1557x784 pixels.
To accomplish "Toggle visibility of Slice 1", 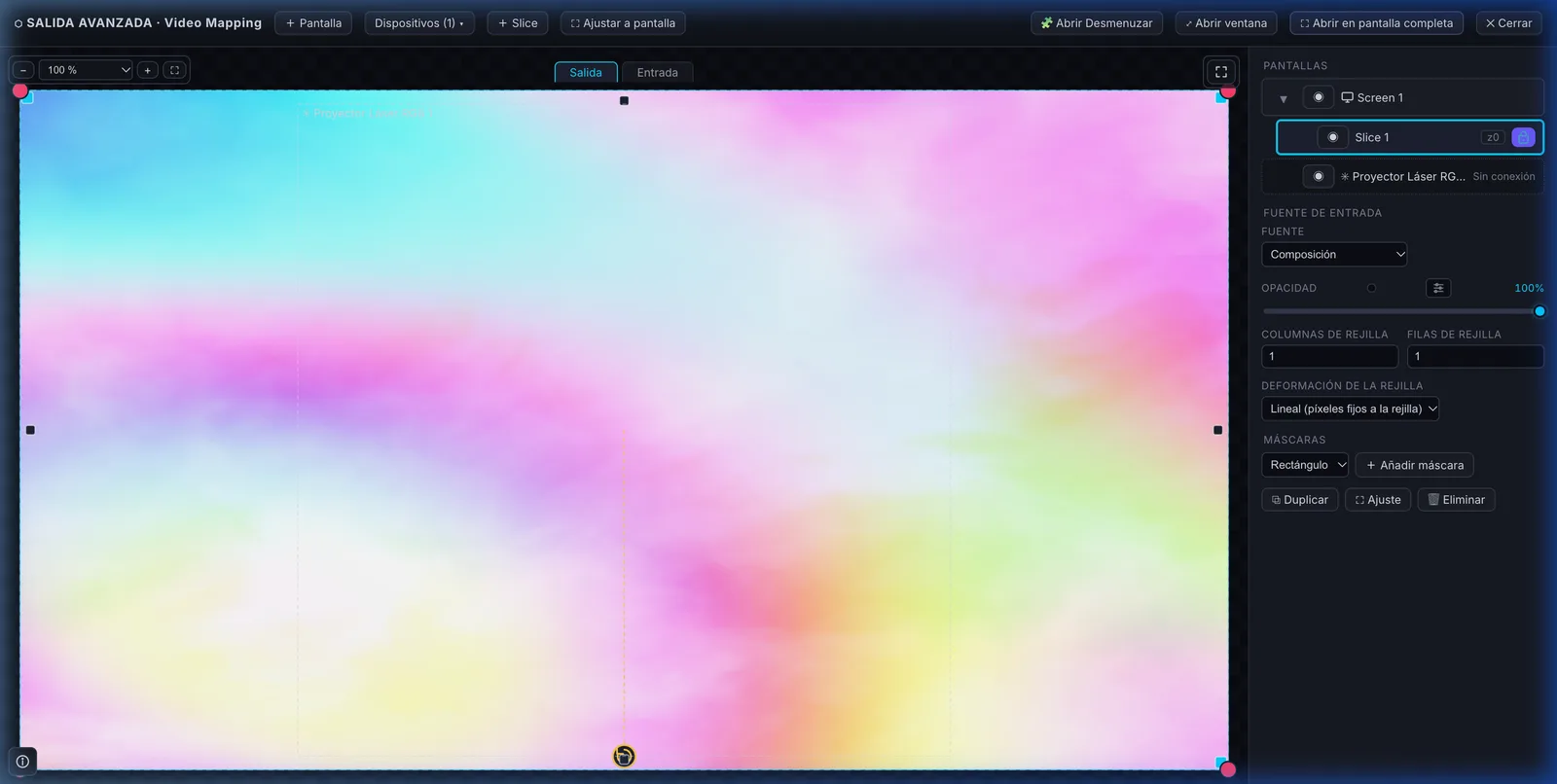I will point(1333,137).
